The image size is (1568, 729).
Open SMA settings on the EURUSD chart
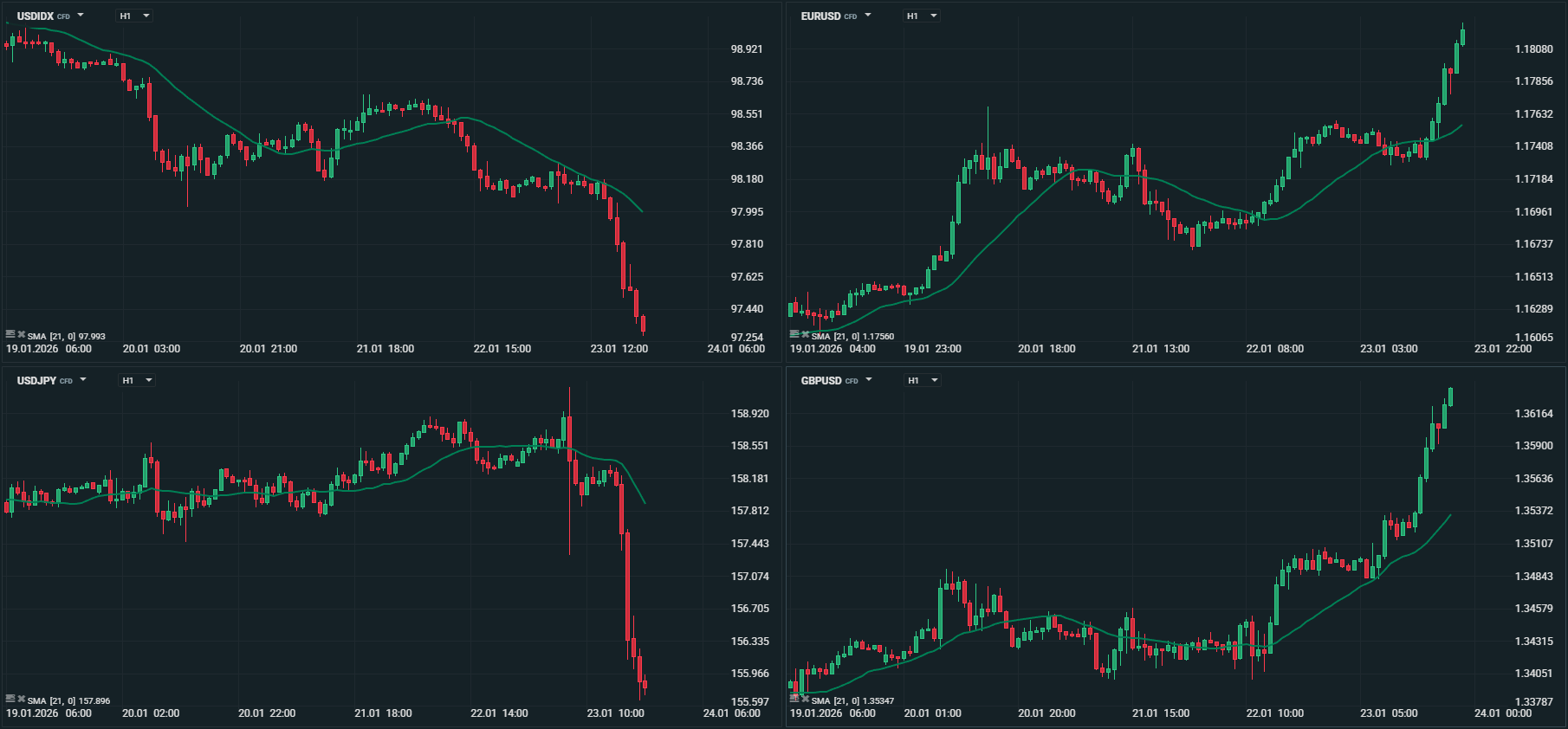794,334
